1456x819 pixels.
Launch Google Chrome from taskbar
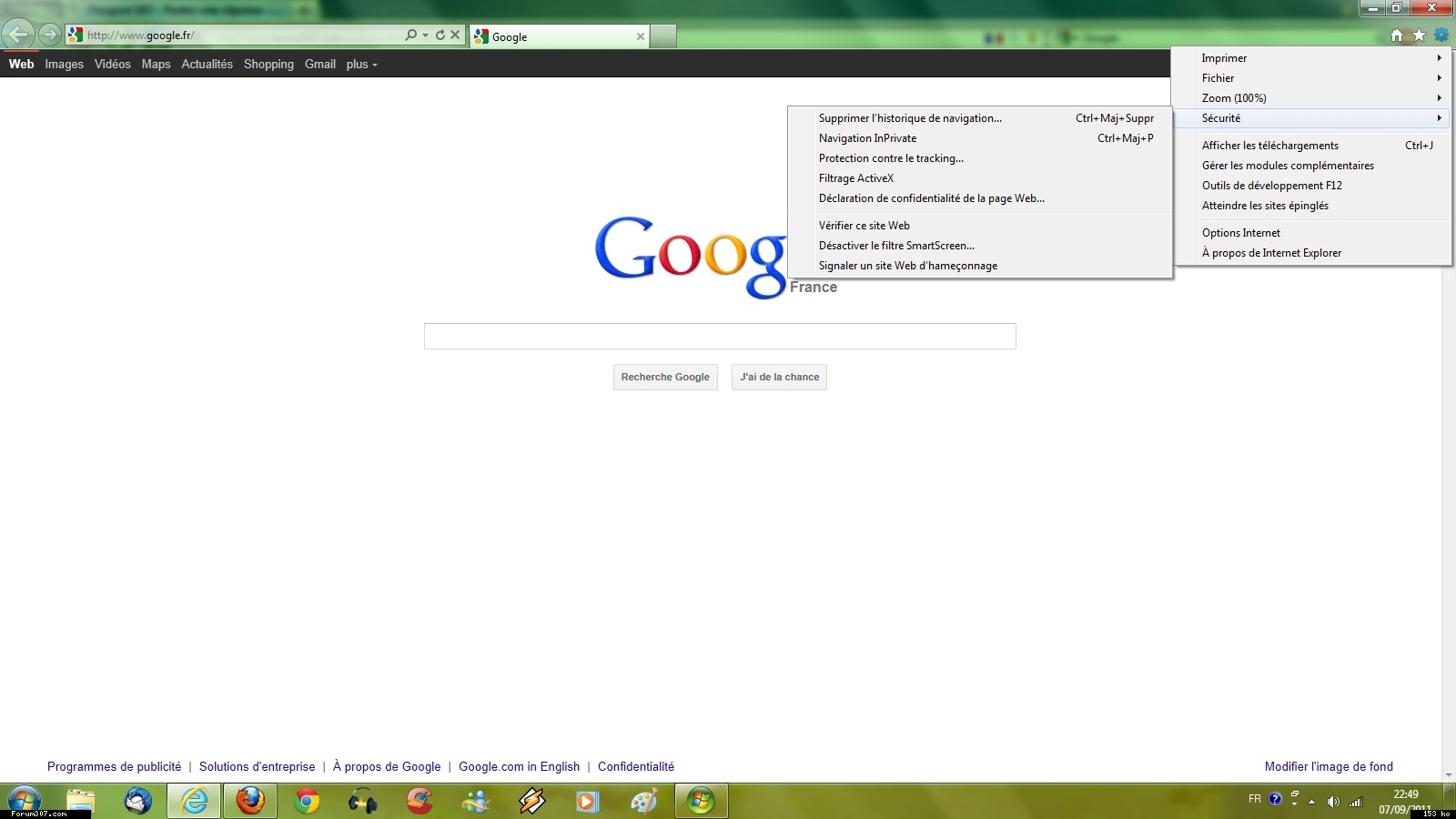tap(307, 801)
